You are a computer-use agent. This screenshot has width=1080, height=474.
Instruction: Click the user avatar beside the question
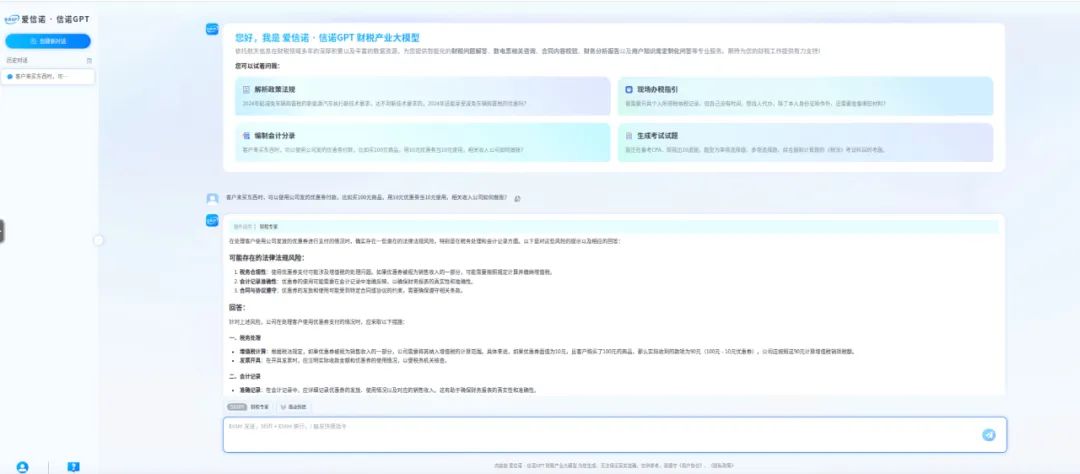(212, 198)
